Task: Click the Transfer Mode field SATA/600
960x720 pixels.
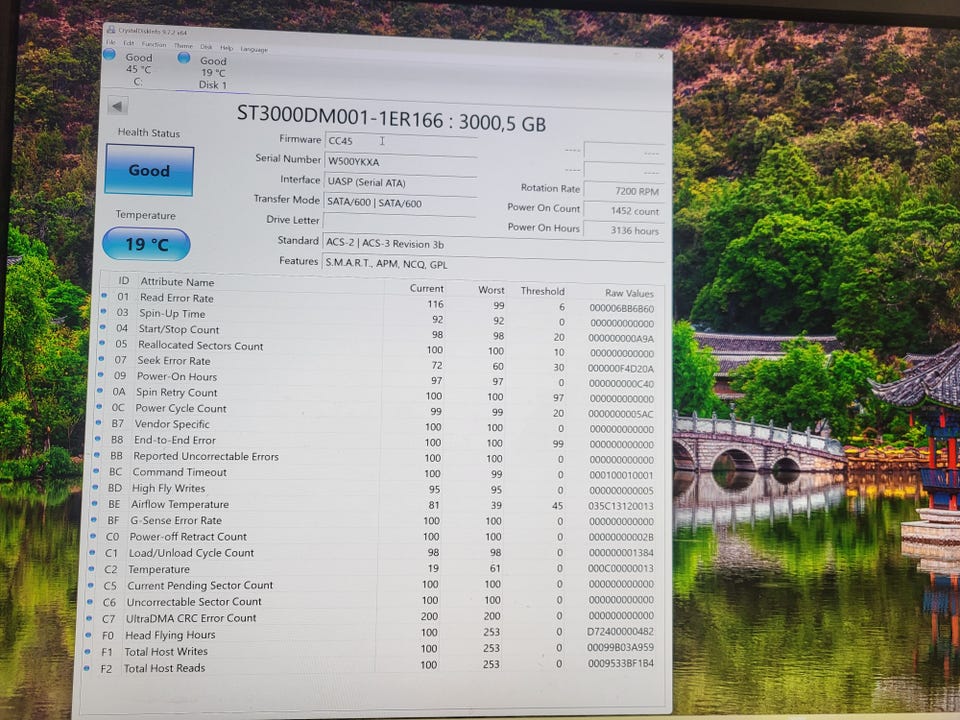Action: click(x=400, y=203)
